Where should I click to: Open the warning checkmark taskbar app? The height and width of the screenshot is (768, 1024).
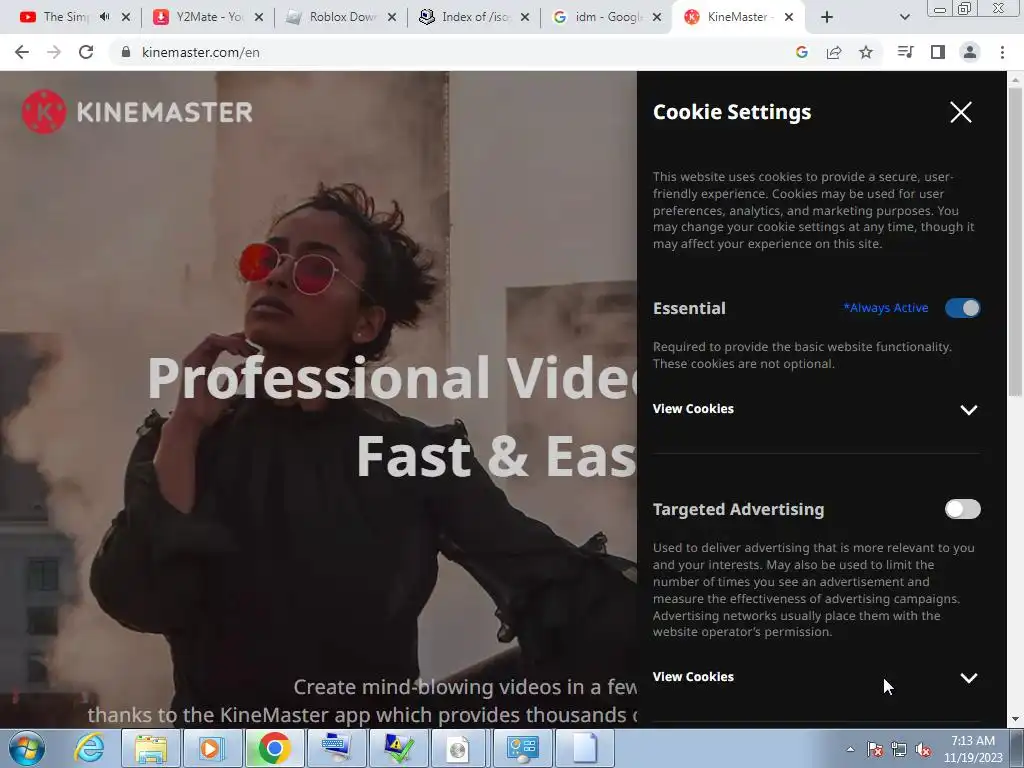click(x=398, y=748)
